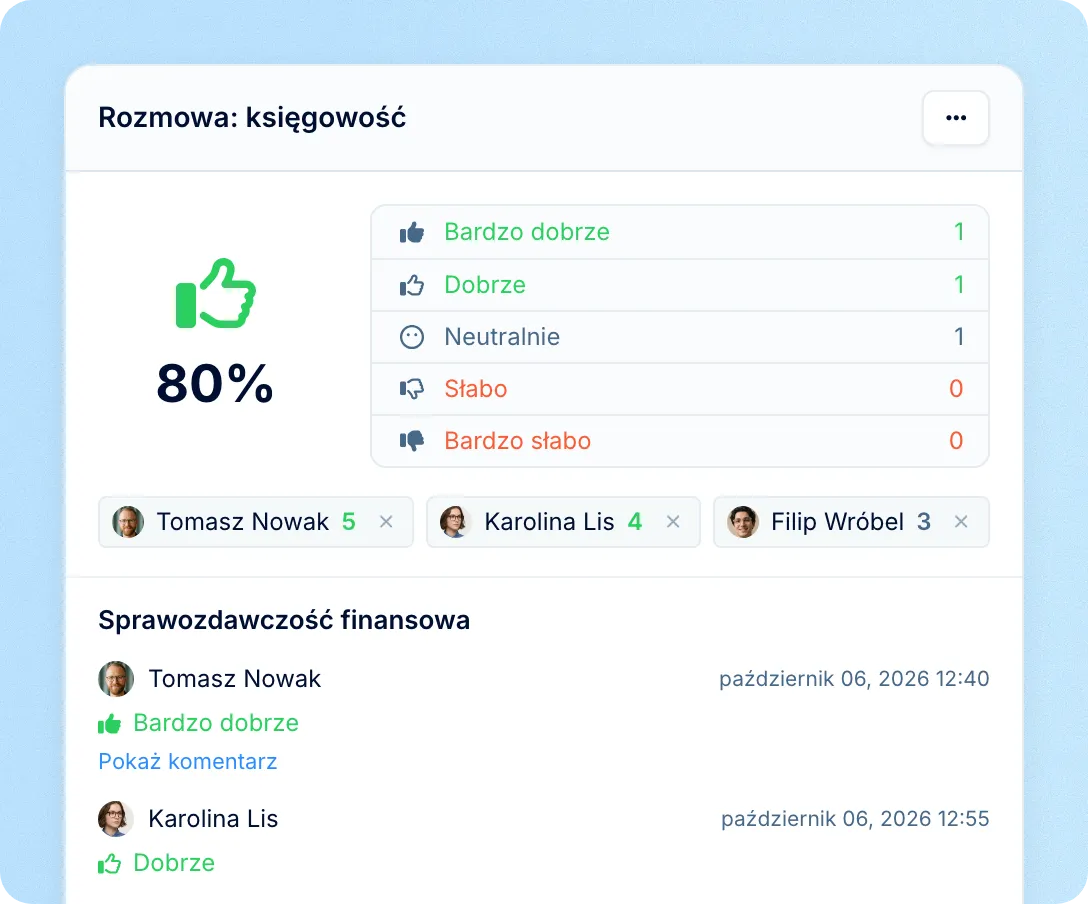
Task: Click Tomasz Nowak's avatar in the review list
Action: 116,679
